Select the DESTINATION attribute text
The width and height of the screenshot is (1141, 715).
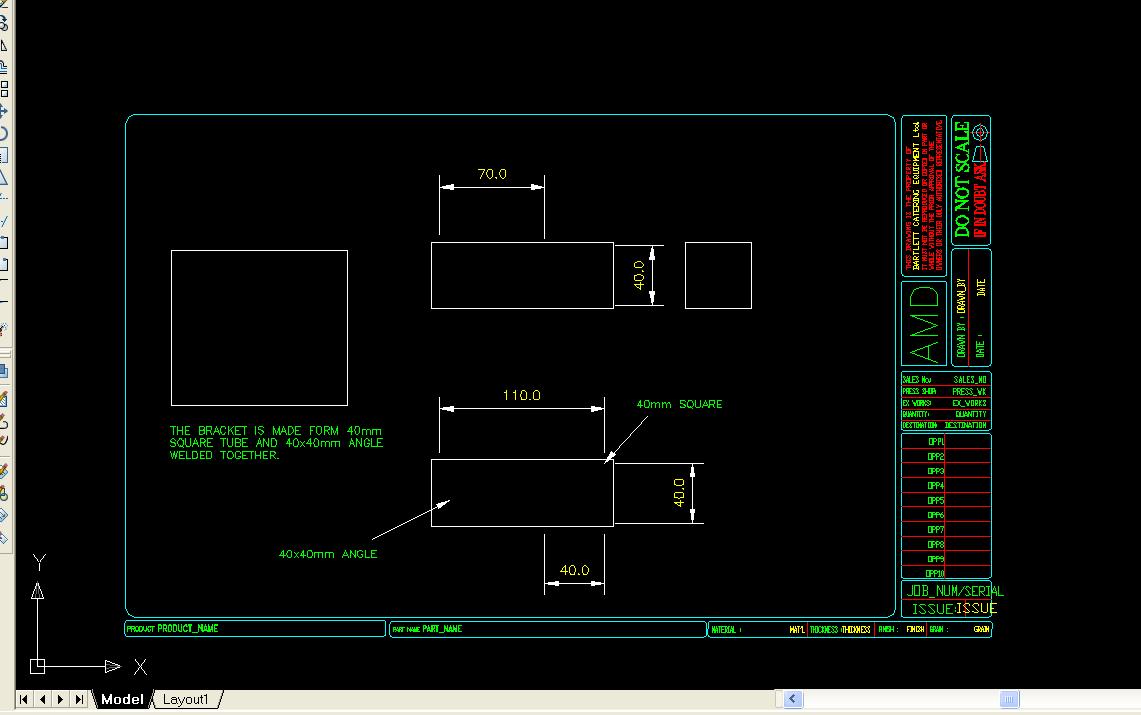(x=966, y=426)
